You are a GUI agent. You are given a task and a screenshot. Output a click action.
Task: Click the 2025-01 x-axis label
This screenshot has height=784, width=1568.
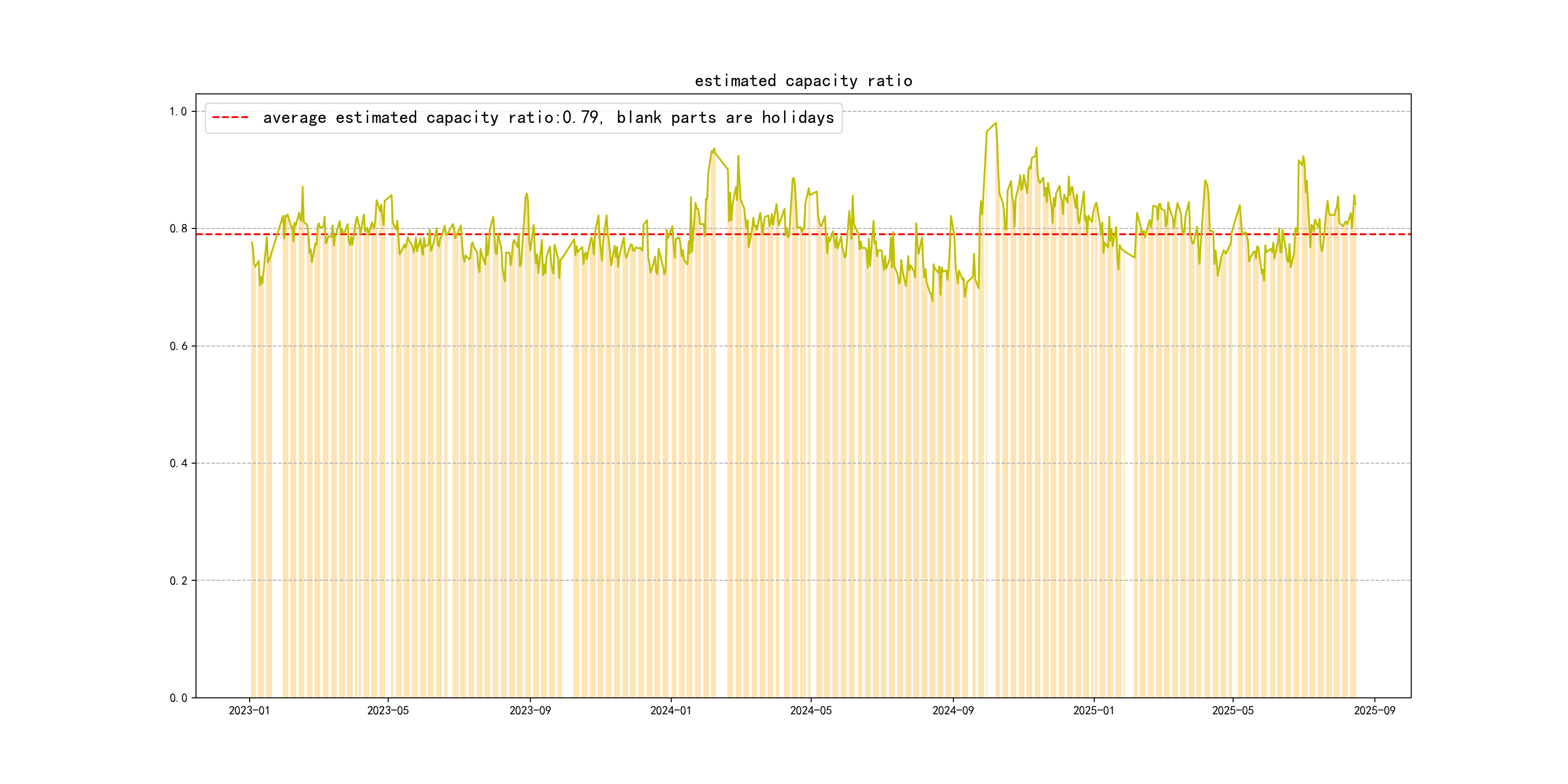pos(1093,710)
